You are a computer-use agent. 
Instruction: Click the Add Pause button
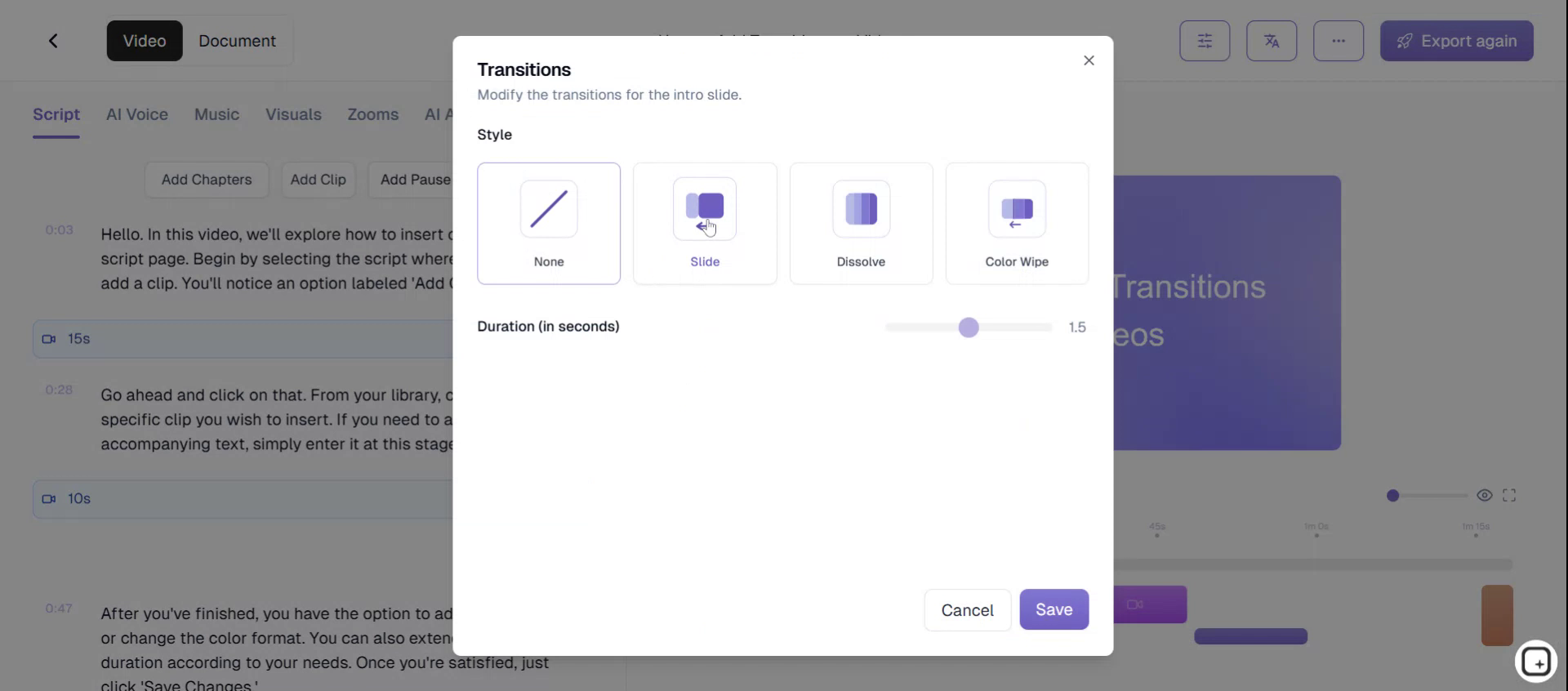[412, 180]
